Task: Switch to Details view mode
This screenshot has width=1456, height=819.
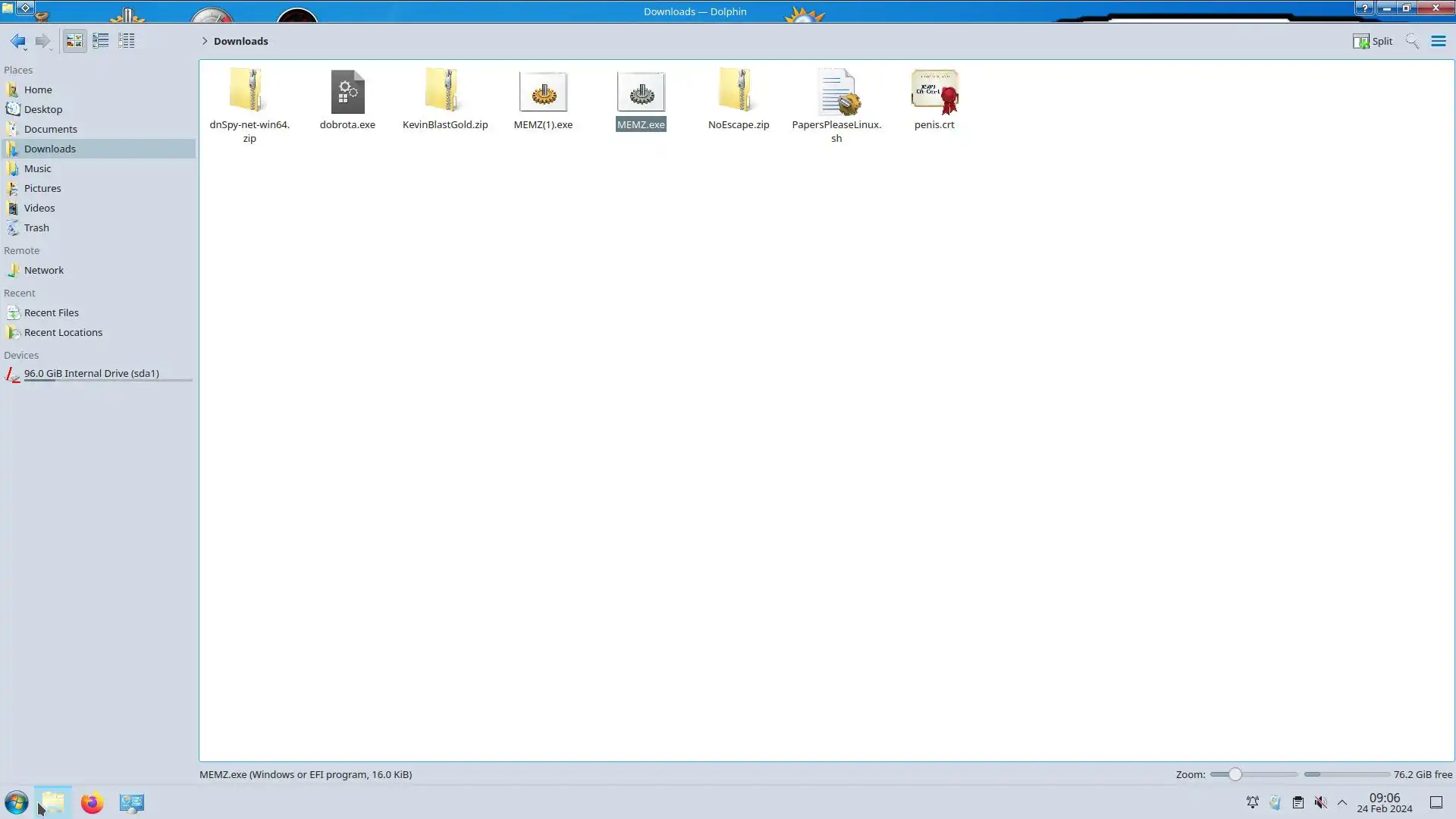Action: pyautogui.click(x=127, y=41)
